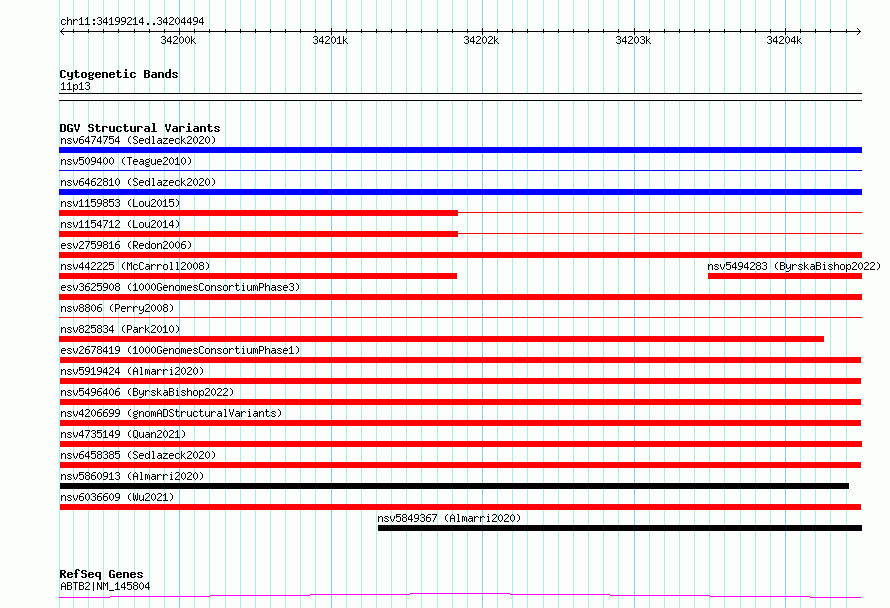This screenshot has width=890, height=608.
Task: Click the 34202k ruler position marker
Action: (481, 40)
